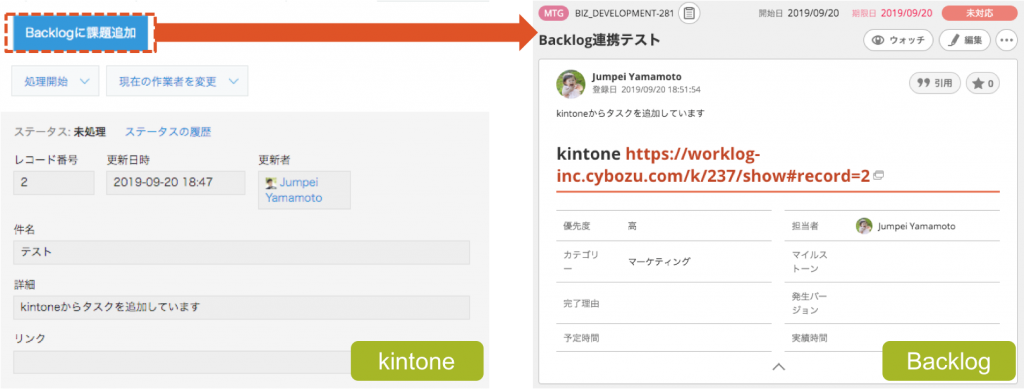
Task: Star the Backlog issue
Action: 983,83
